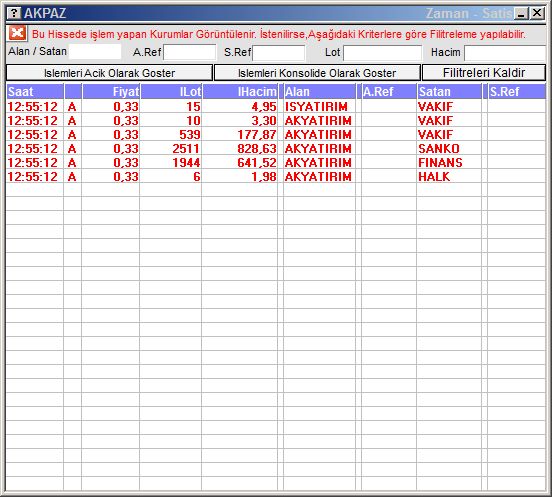
Task: Click the Fiyat 0,33 in the SANKO row
Action: click(x=126, y=149)
